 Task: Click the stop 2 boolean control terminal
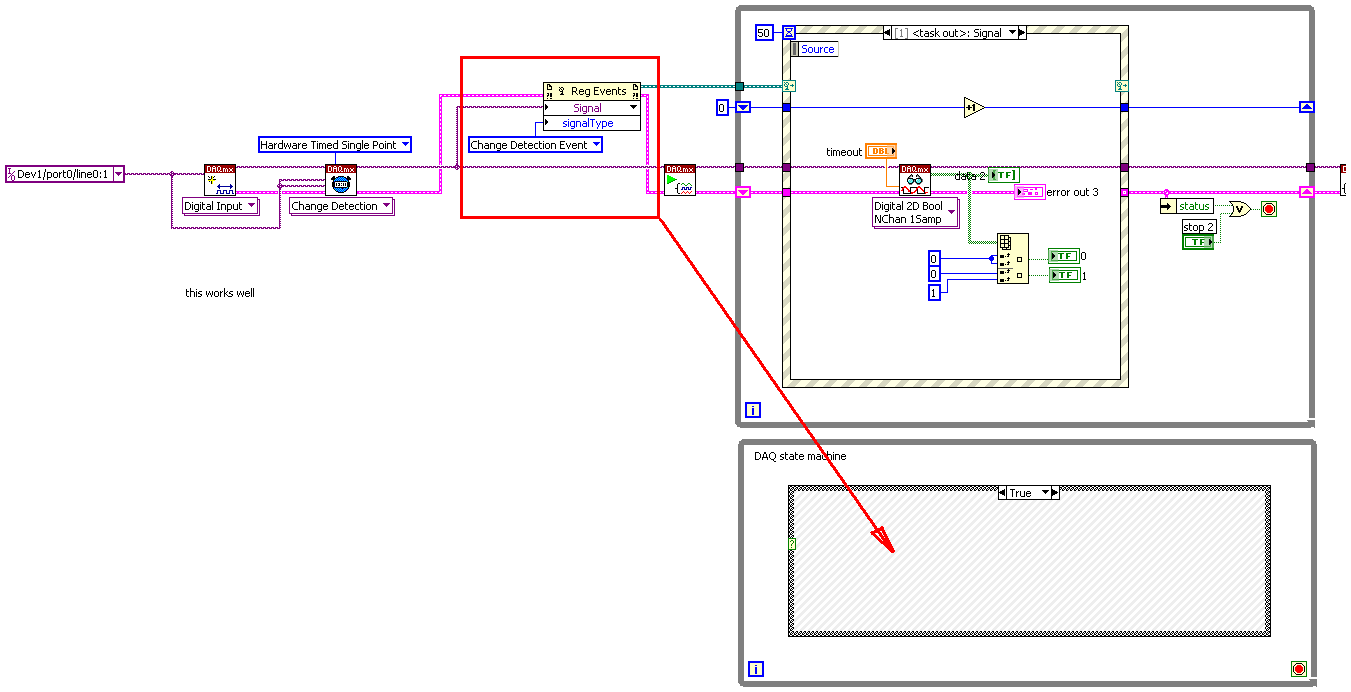pyautogui.click(x=1198, y=242)
